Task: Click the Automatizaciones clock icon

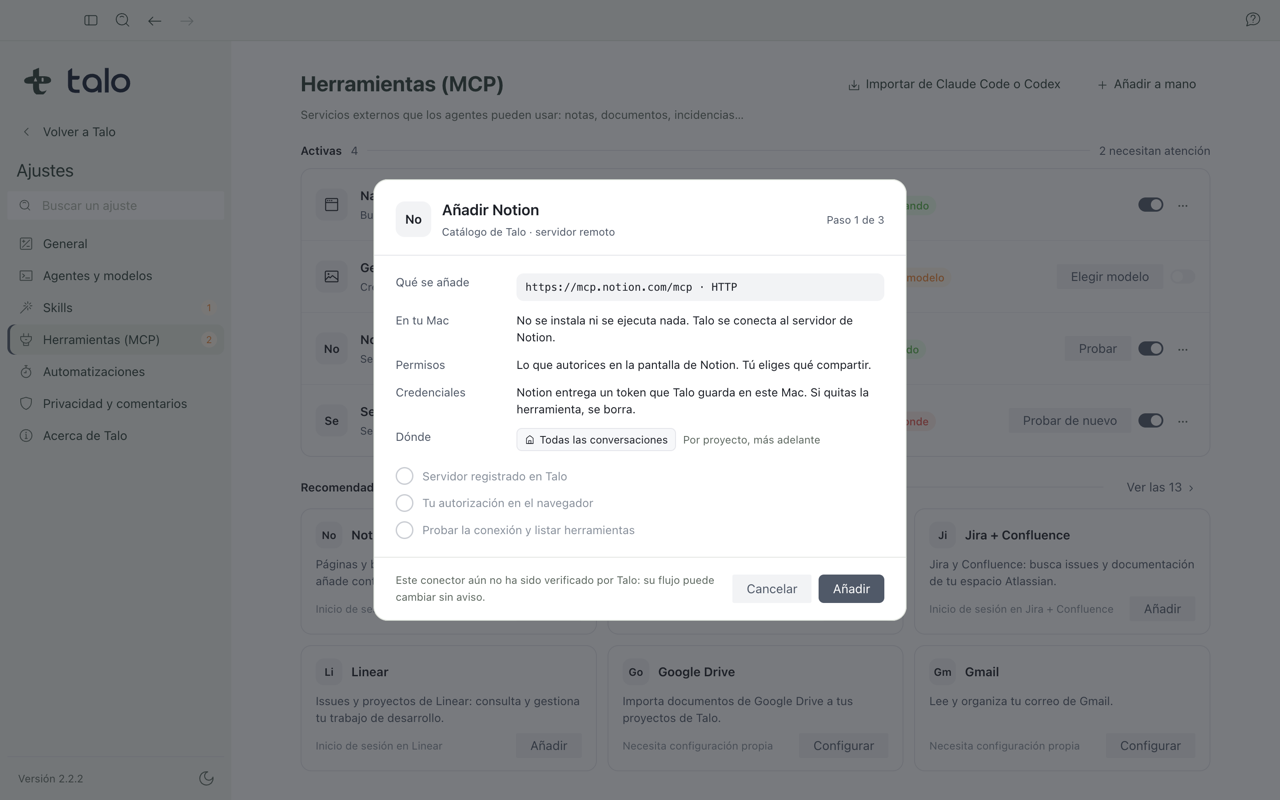Action: tap(26, 371)
